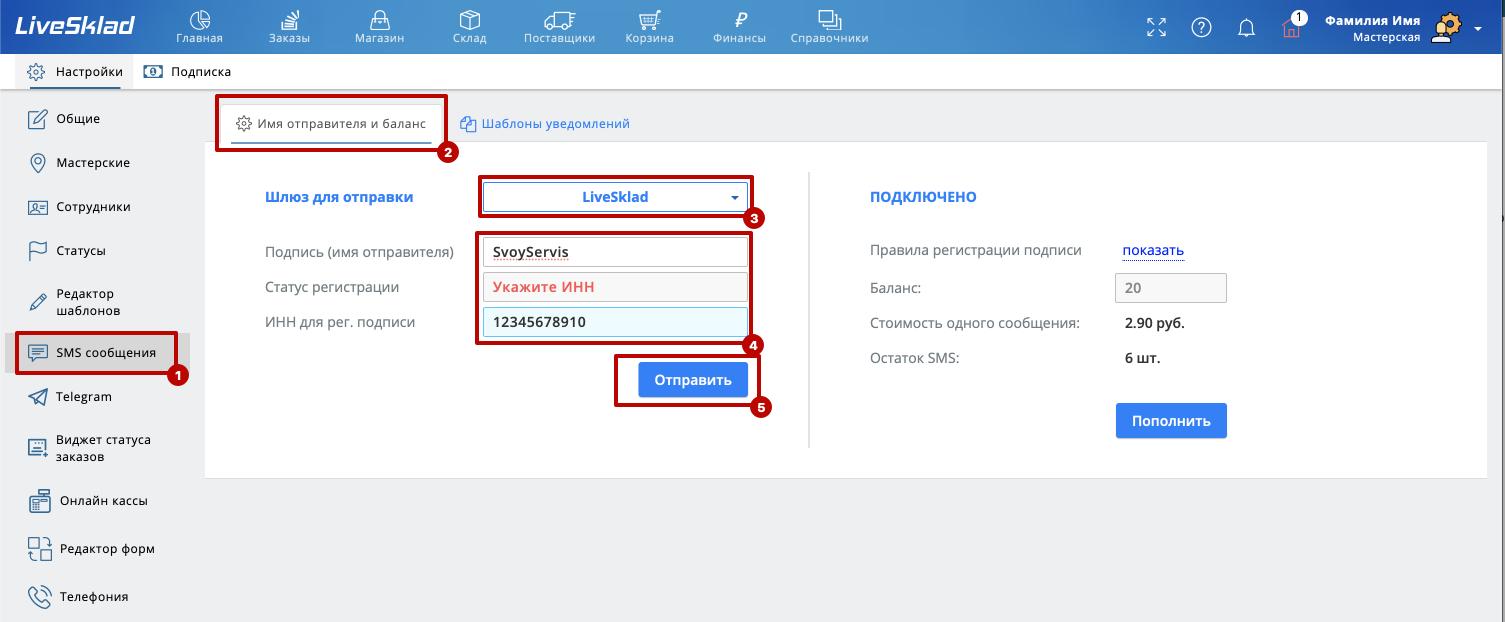Viewport: 1505px width, 622px height.
Task: Click the SvoyServis sender name field
Action: [x=615, y=252]
